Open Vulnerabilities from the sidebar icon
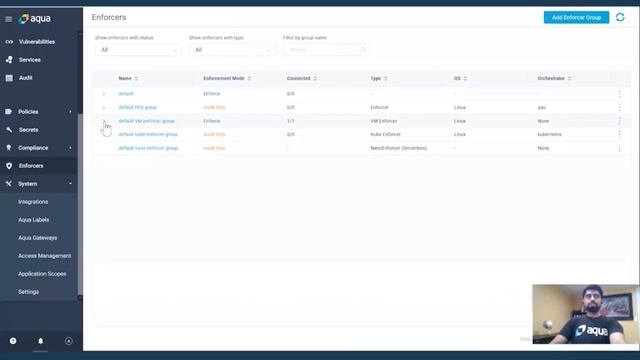Screen dimensions: 640x360 9,42
